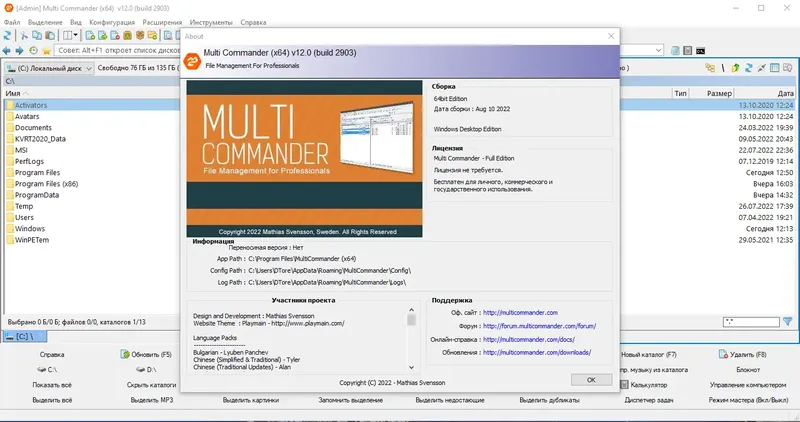Close the About dialog with X
The width and height of the screenshot is (800, 422).
tap(611, 36)
